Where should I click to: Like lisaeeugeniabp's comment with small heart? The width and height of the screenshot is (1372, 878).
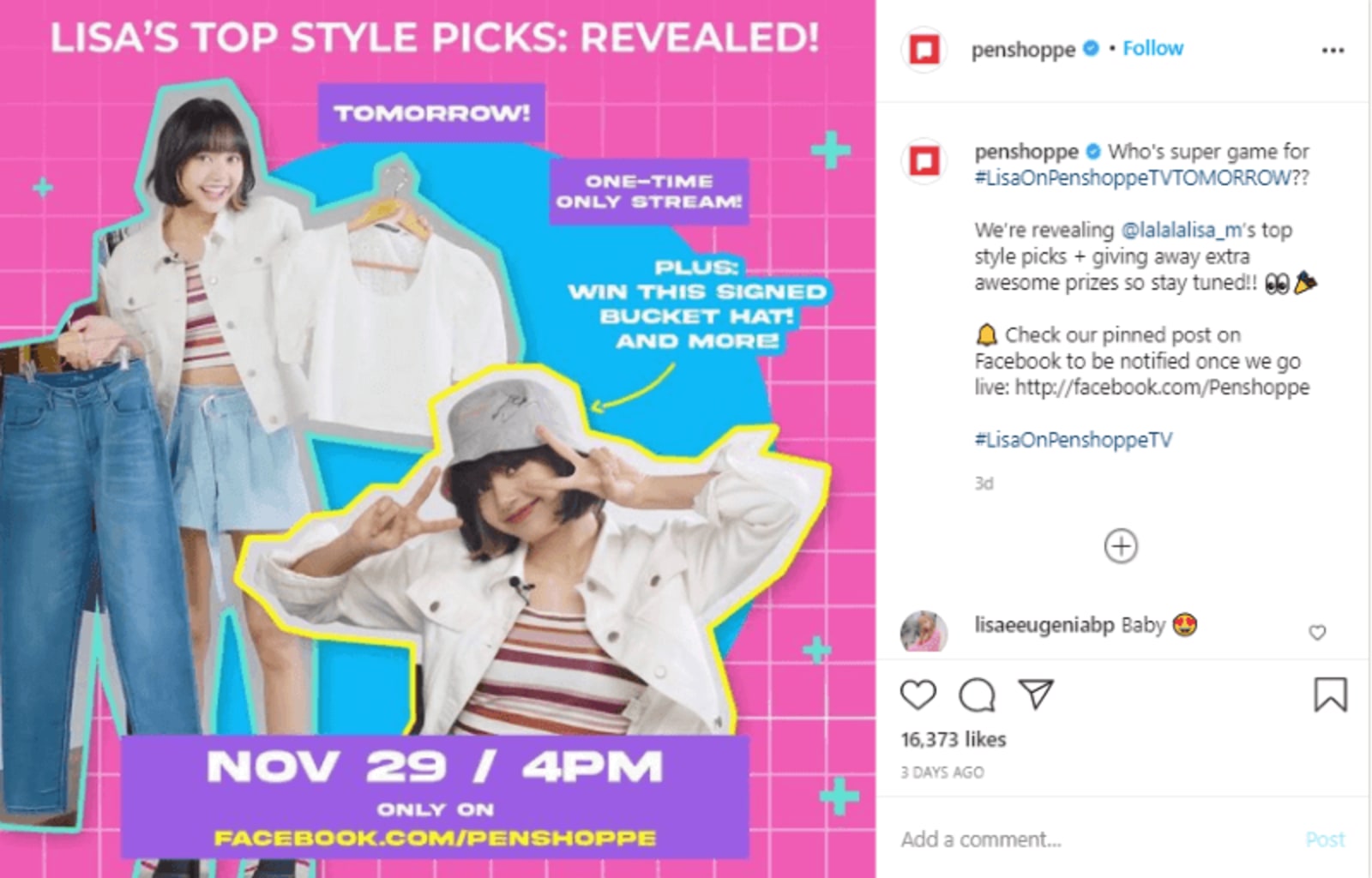click(x=1317, y=633)
